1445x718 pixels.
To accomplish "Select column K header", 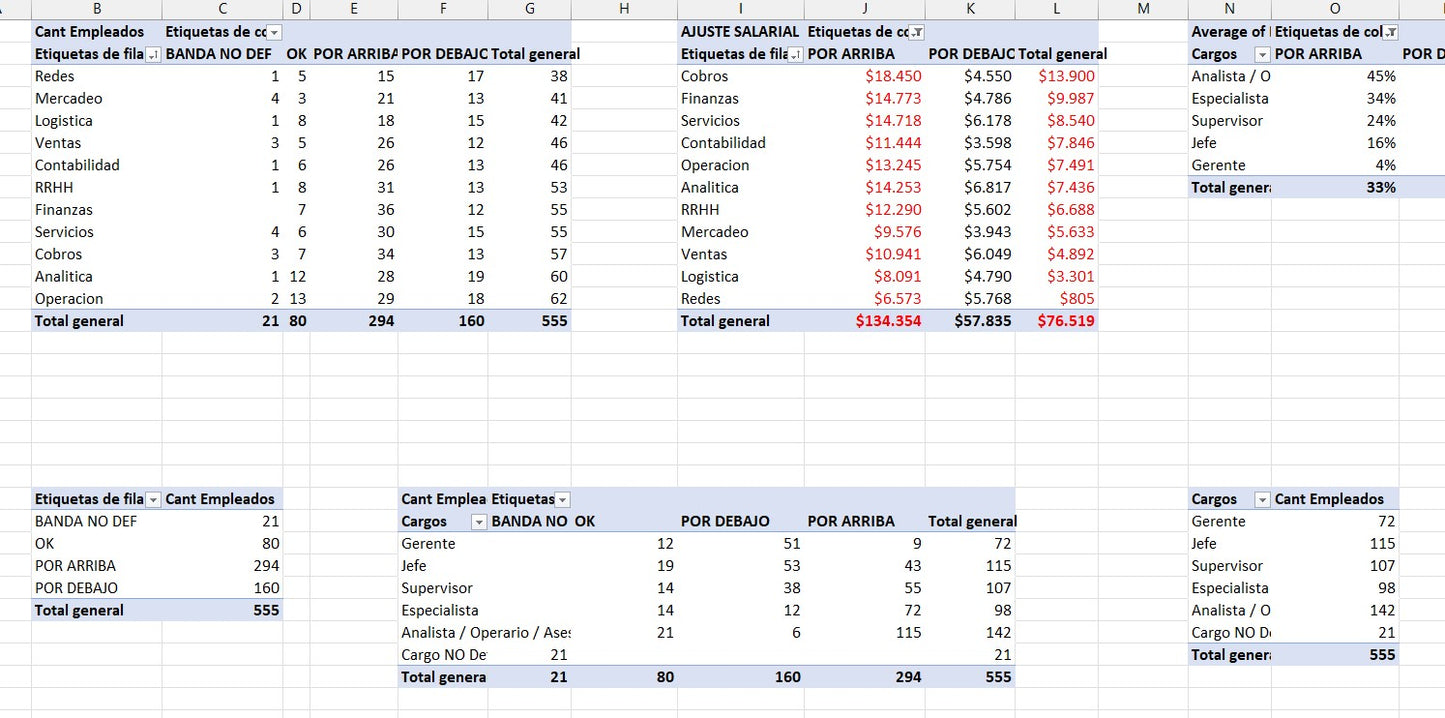I will 970,9.
